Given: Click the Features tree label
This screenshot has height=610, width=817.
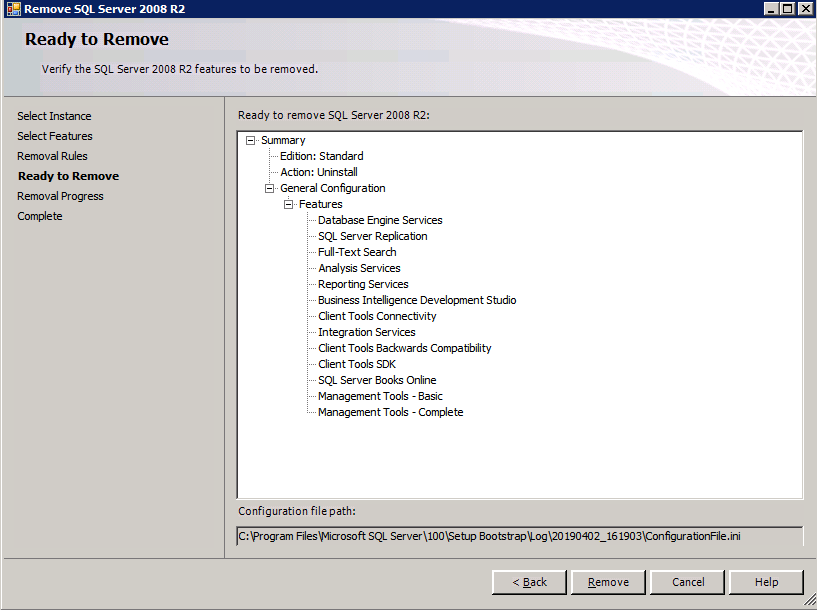Looking at the screenshot, I should coord(320,204).
